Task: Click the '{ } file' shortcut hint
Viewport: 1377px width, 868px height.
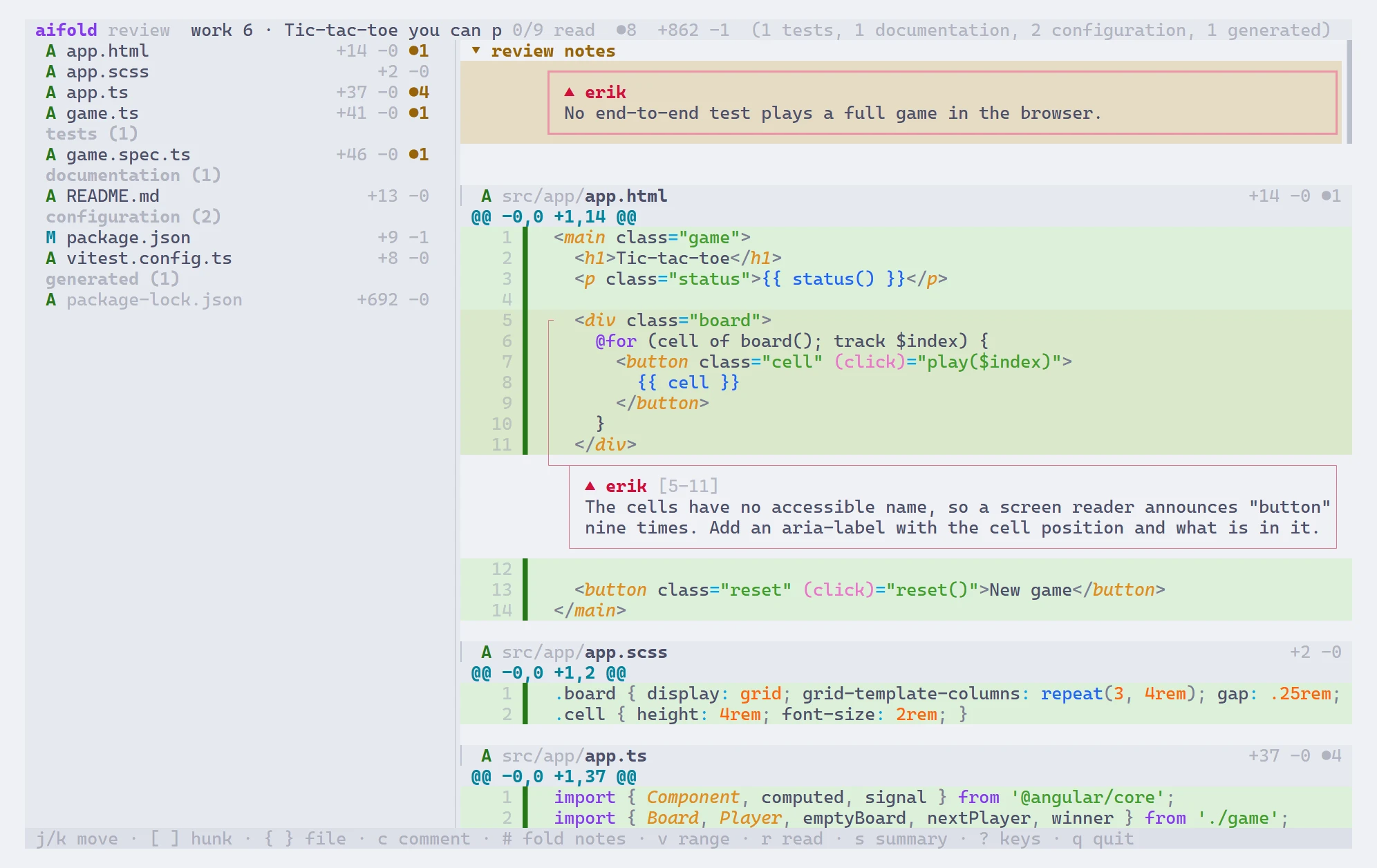Action: pos(305,839)
